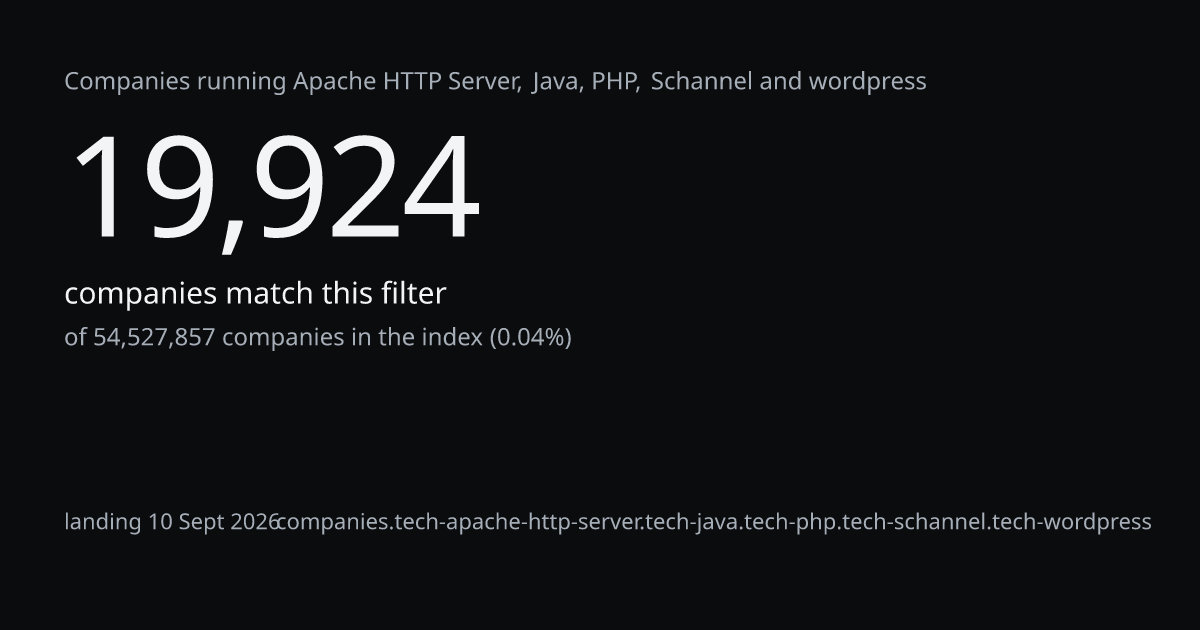Screen dimensions: 1200x630
Task: Click the large 19,924 count number
Action: 274,189
